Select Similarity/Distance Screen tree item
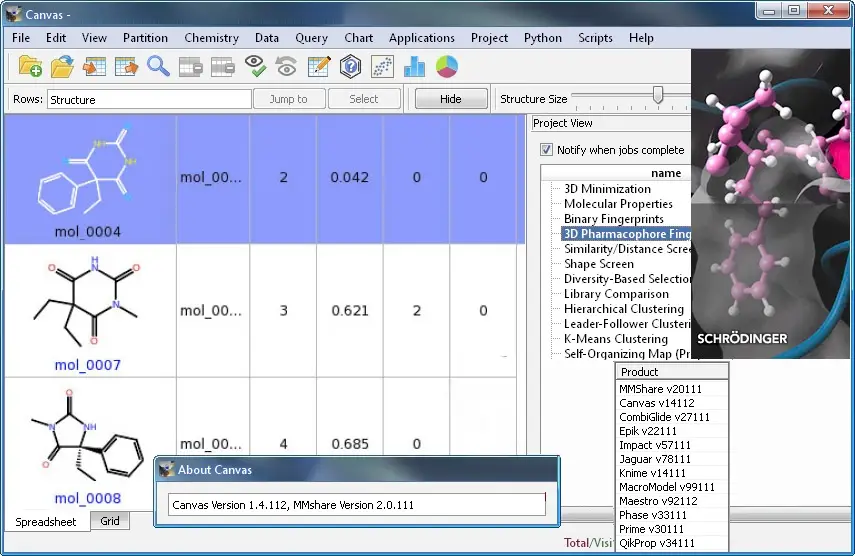This screenshot has width=855, height=556. 627,249
